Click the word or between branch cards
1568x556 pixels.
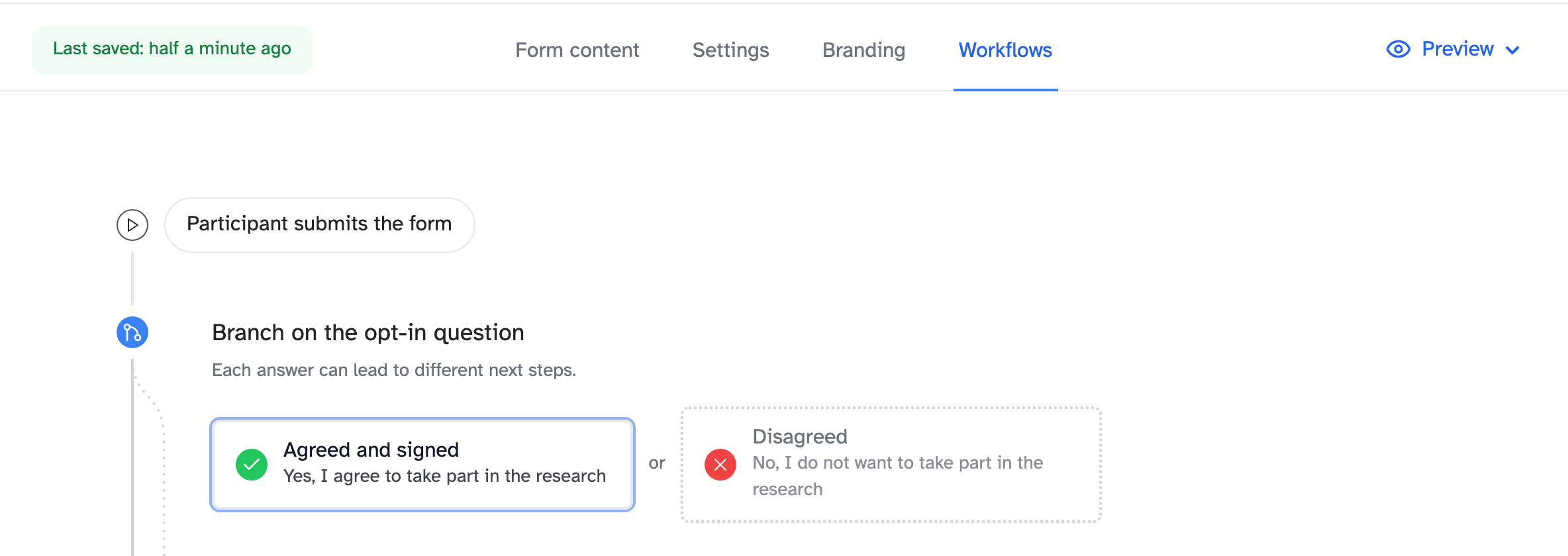pyautogui.click(x=657, y=463)
